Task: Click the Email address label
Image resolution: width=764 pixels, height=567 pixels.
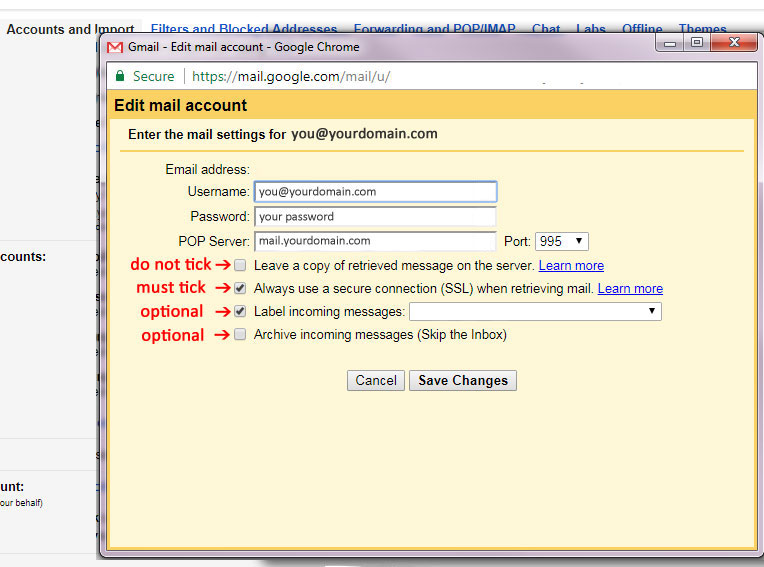Action: pos(207,169)
